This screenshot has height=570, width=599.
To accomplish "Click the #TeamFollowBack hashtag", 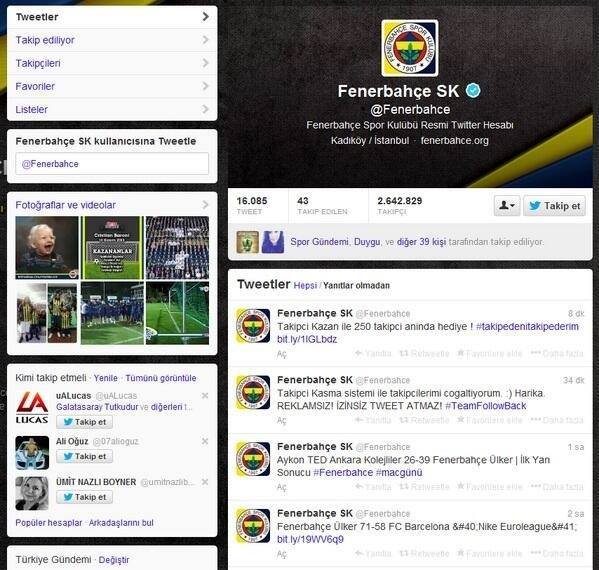I will (x=486, y=406).
